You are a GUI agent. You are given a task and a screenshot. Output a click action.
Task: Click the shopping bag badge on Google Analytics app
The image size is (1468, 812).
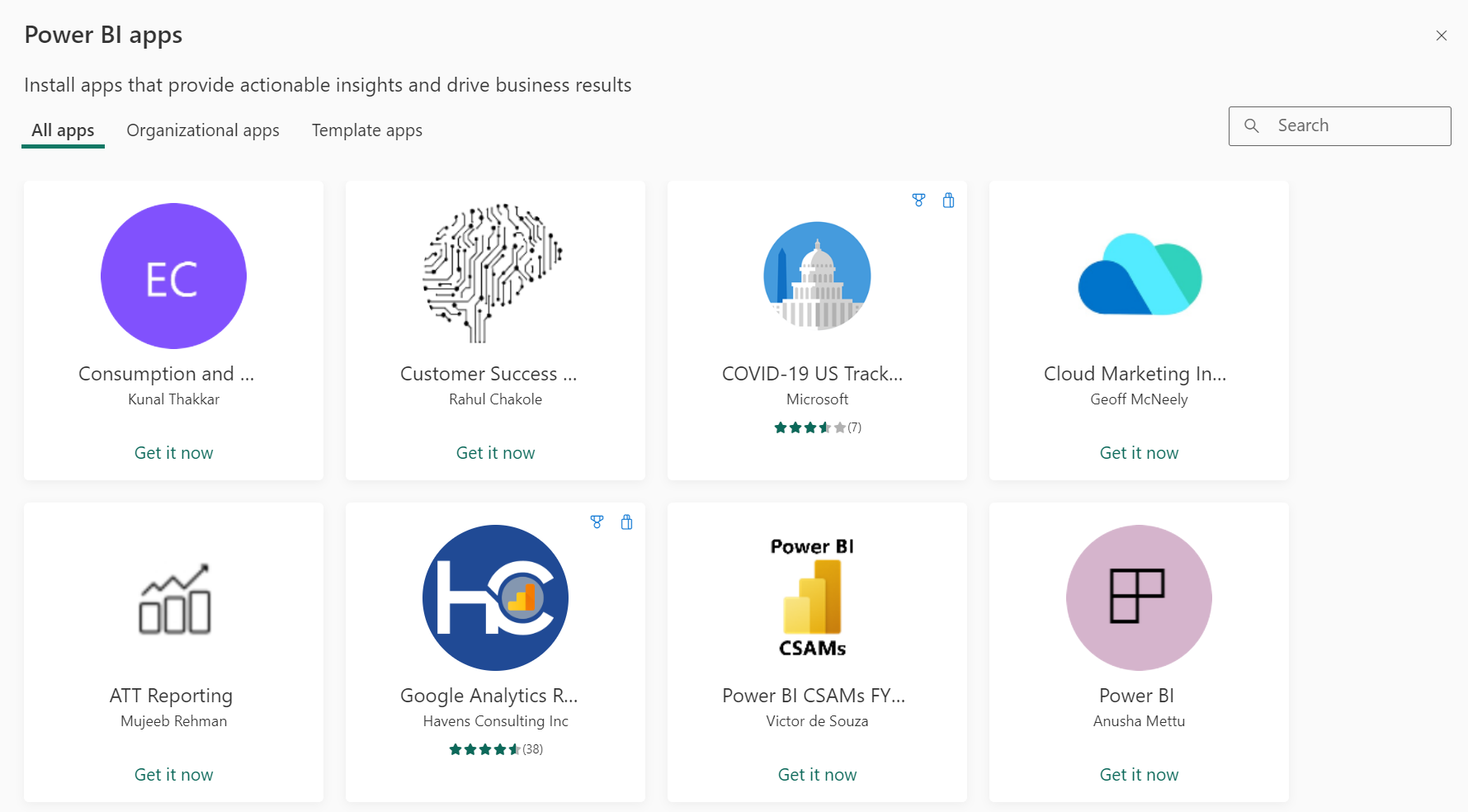point(626,522)
